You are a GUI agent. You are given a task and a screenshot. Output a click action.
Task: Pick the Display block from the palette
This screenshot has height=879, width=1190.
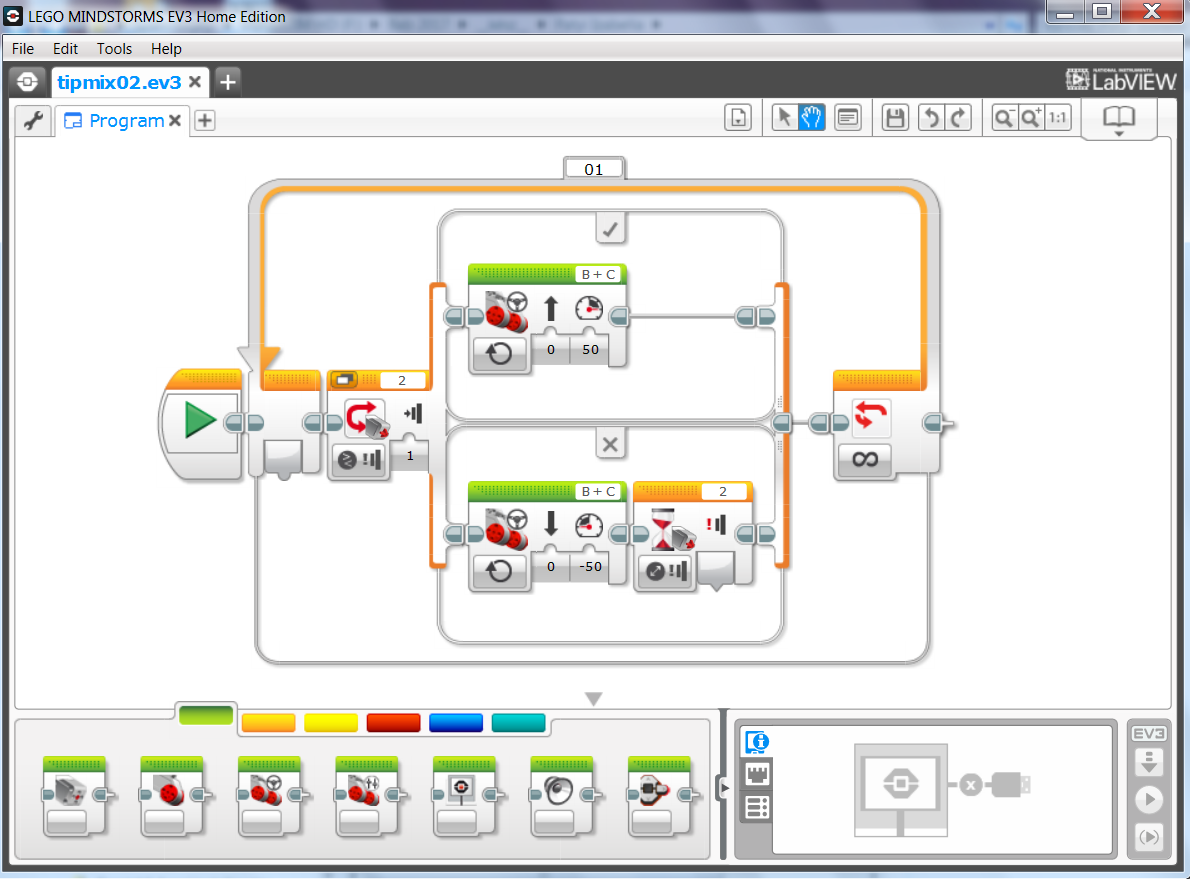[x=464, y=796]
